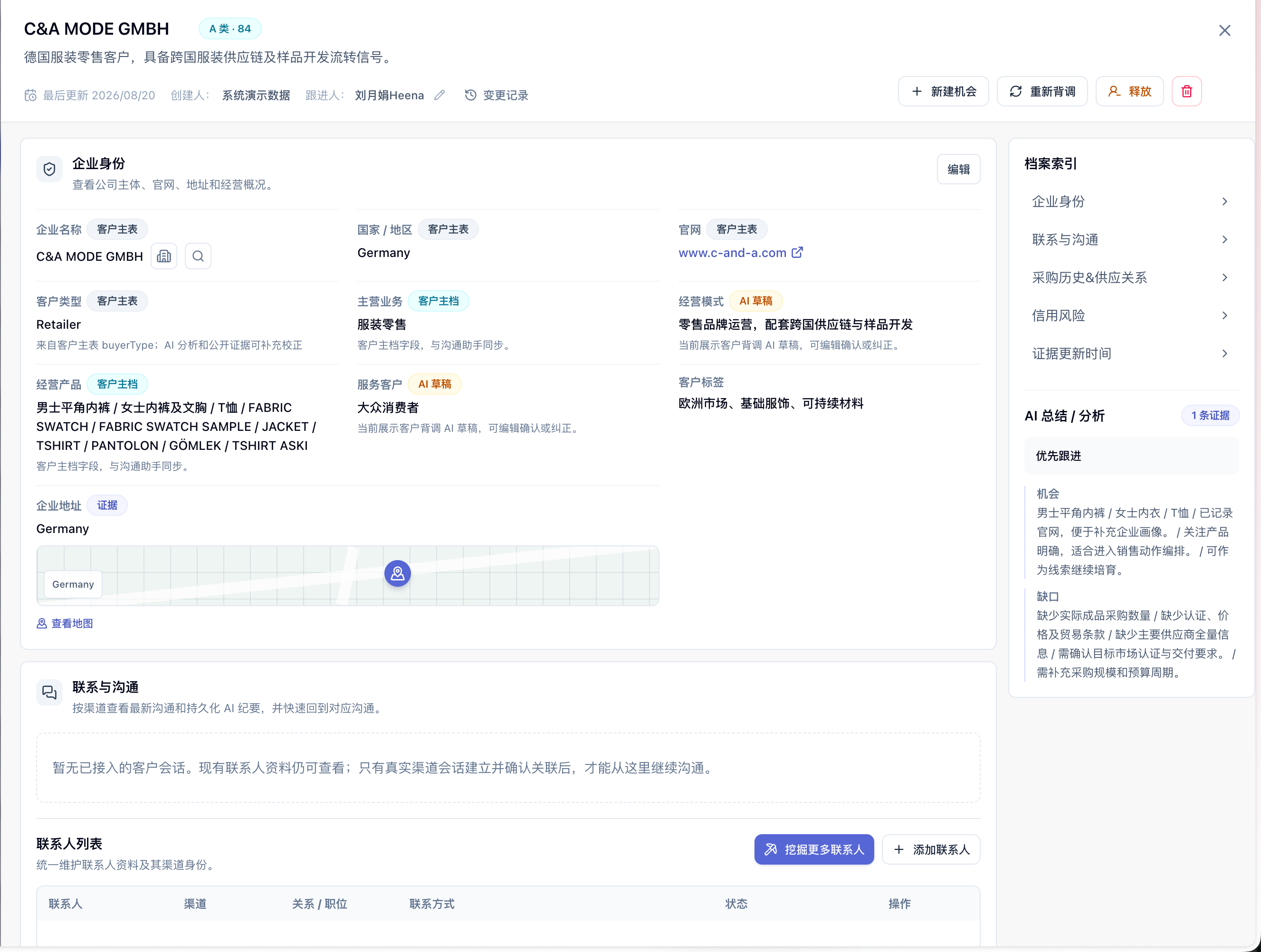This screenshot has width=1261, height=952.
Task: Click the 欧洲市场、基础服饰、可持续材料 tags text
Action: [x=771, y=404]
